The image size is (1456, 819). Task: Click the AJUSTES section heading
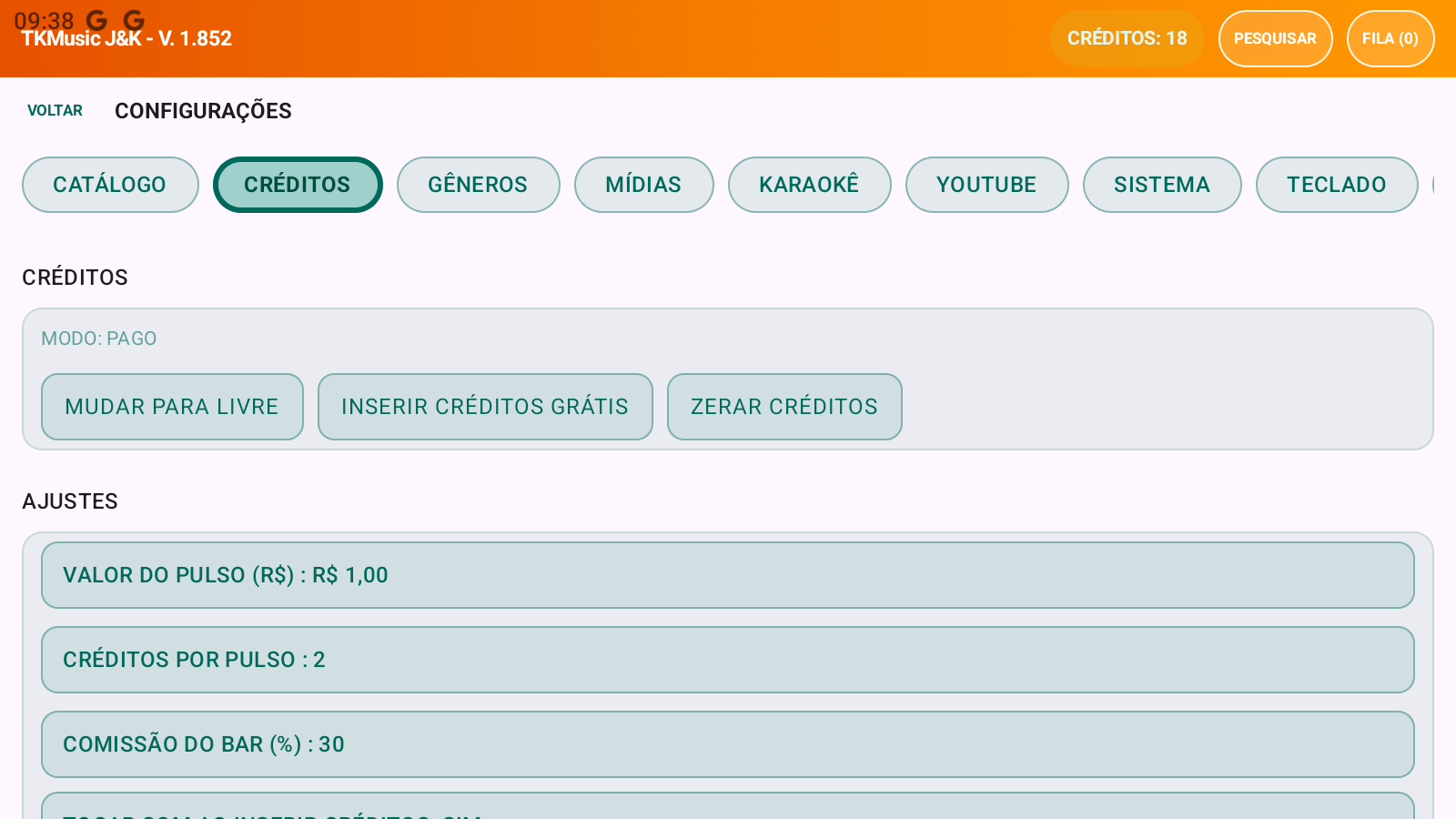[70, 501]
